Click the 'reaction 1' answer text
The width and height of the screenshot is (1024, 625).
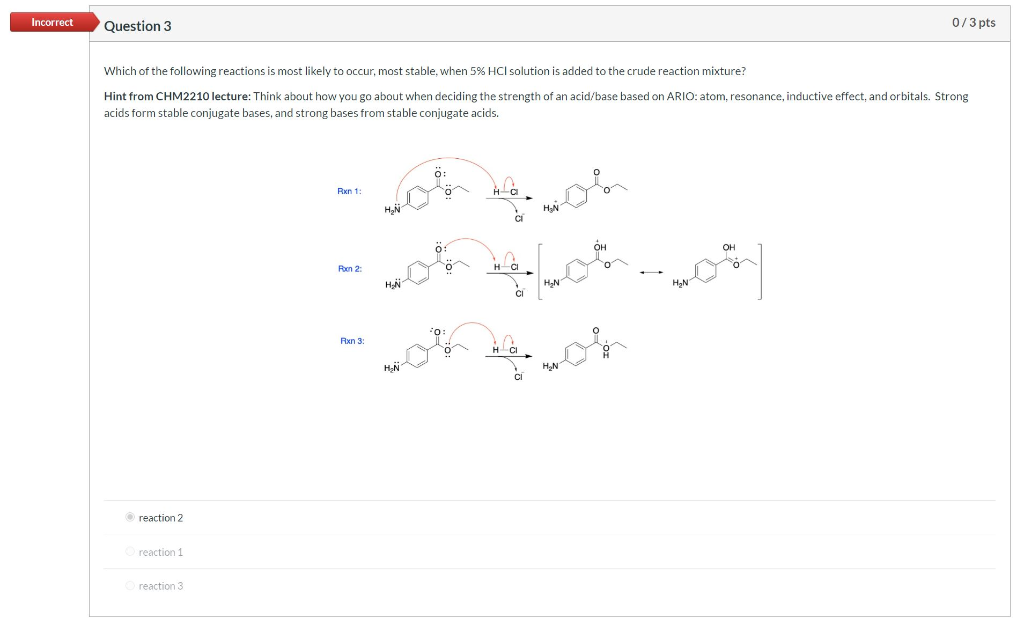click(161, 553)
